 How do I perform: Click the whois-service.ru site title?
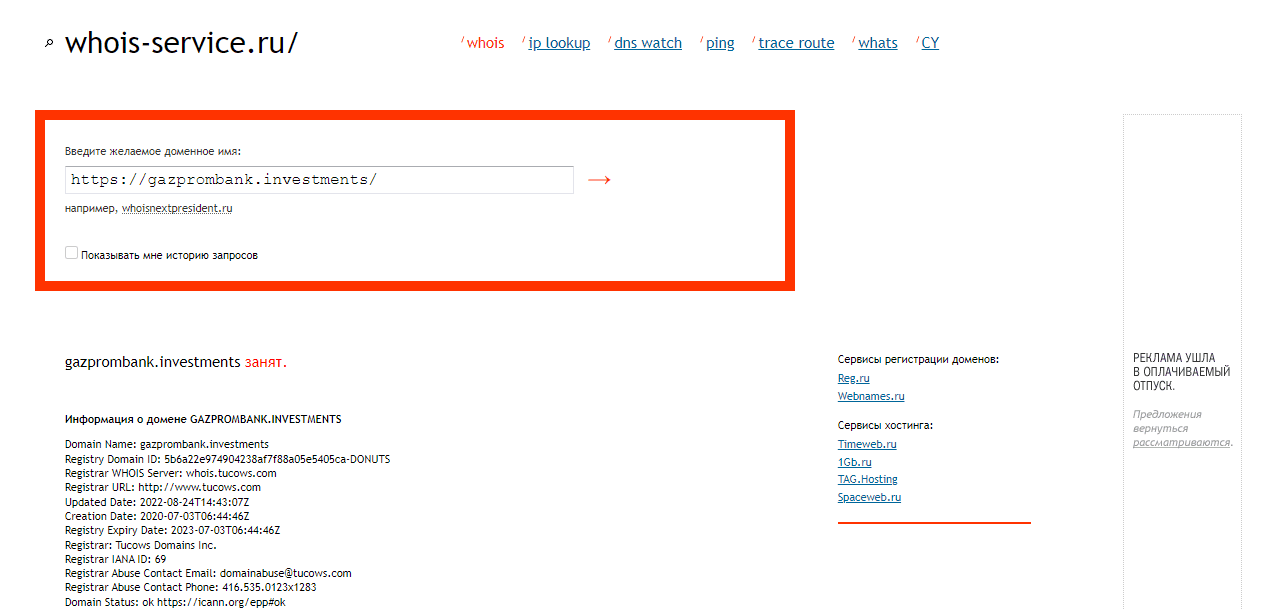(x=181, y=43)
